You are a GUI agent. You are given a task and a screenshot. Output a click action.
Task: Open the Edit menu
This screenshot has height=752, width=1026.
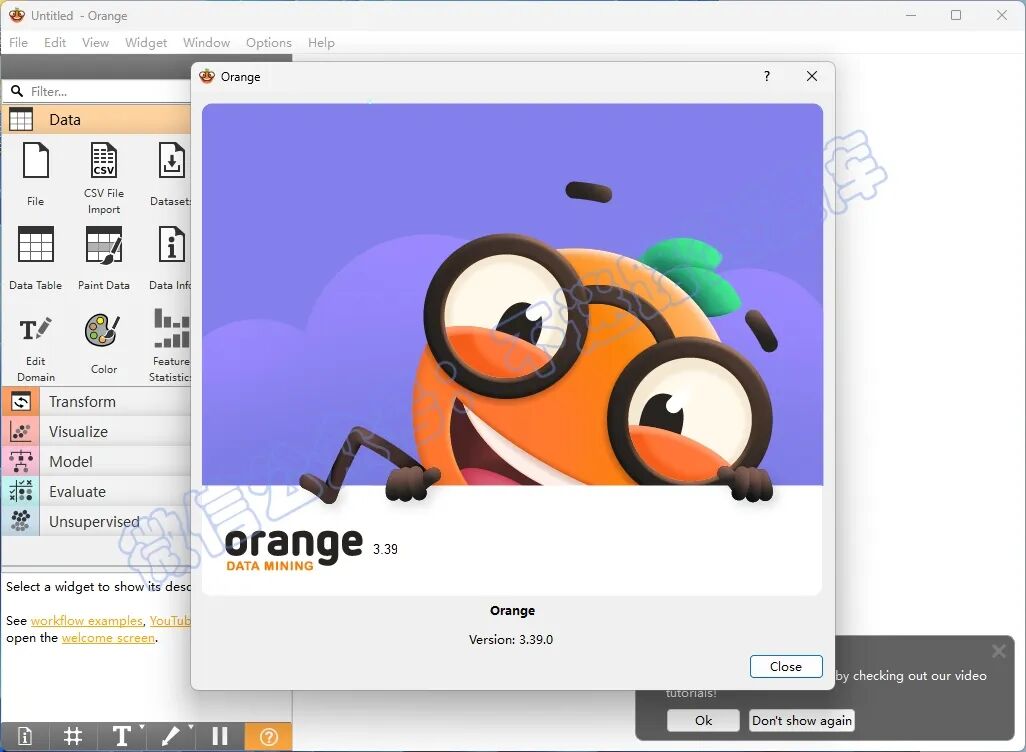55,43
